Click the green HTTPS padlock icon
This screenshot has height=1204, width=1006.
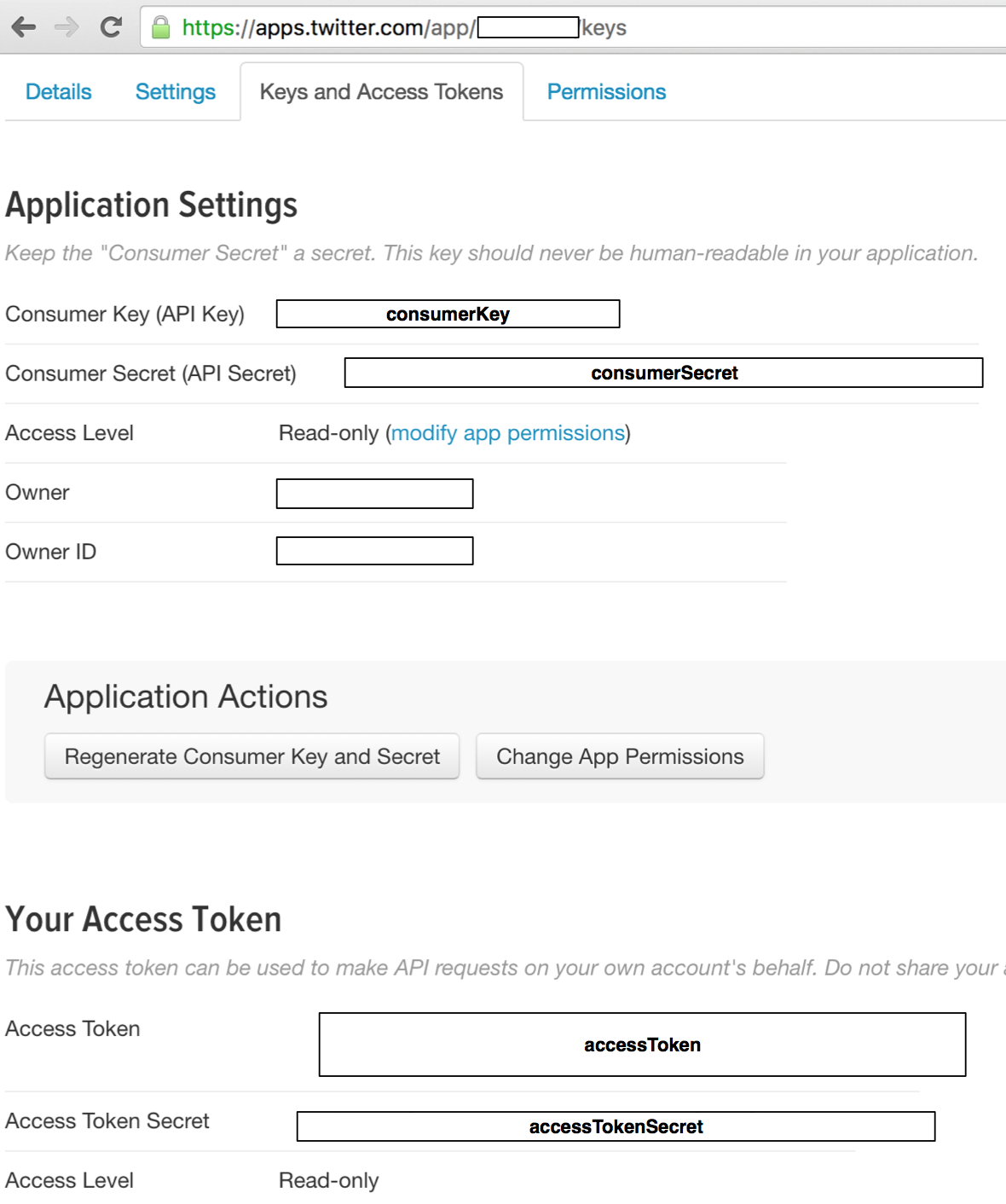pos(160,27)
